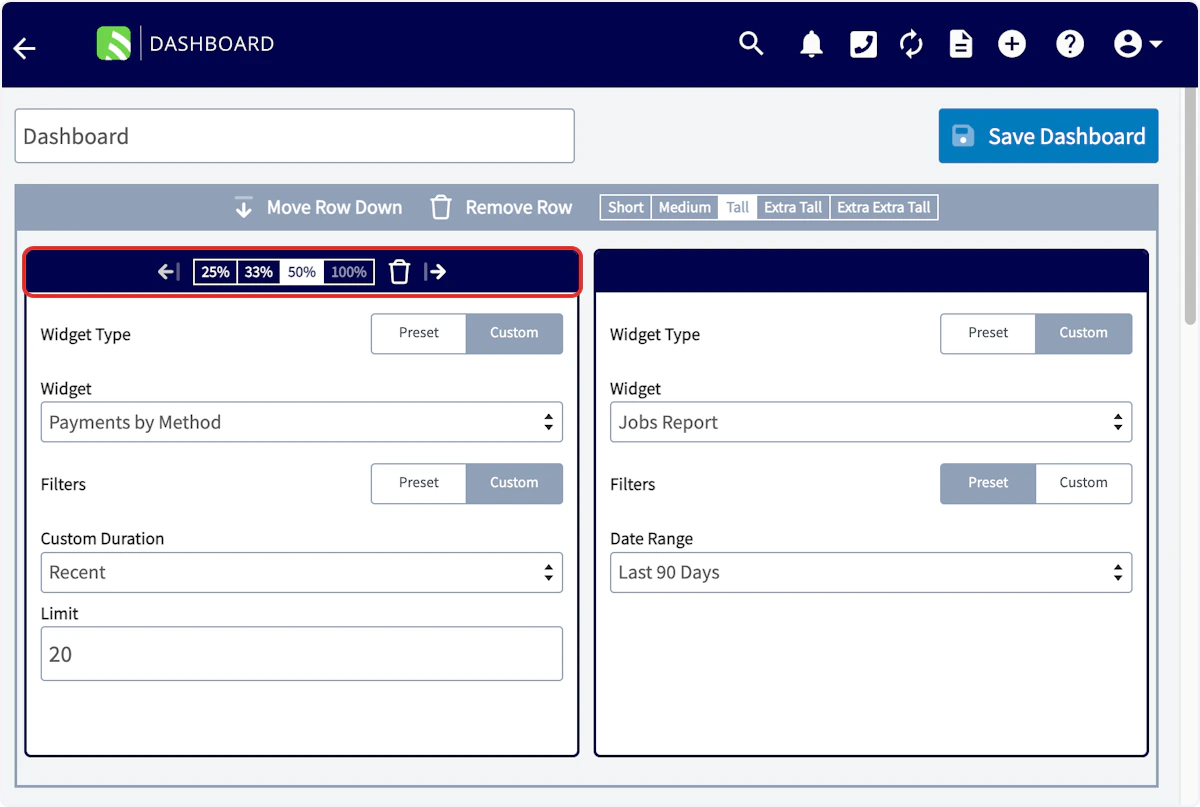
Task: Set row height to Medium
Action: coord(684,207)
